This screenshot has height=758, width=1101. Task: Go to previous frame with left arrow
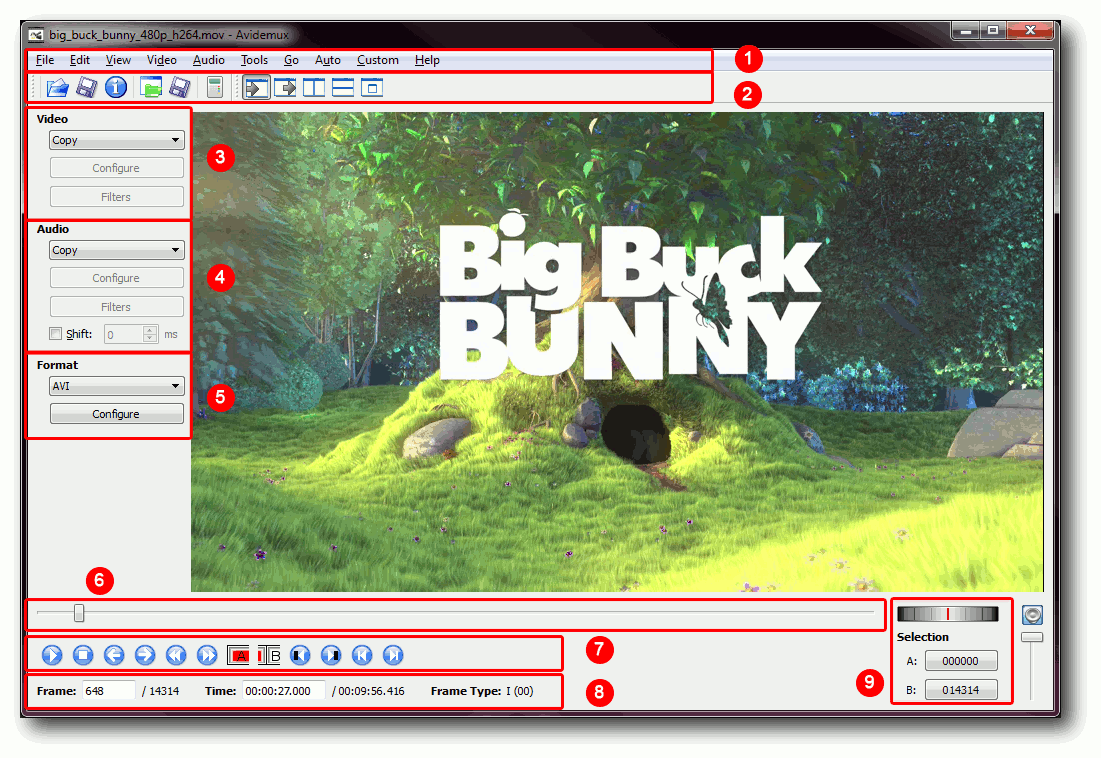click(x=114, y=655)
